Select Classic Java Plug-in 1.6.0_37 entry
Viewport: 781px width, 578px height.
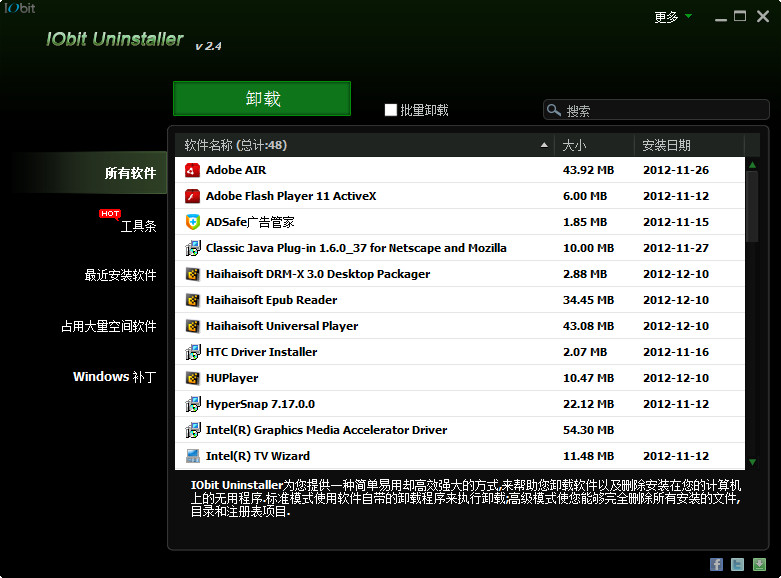click(356, 248)
